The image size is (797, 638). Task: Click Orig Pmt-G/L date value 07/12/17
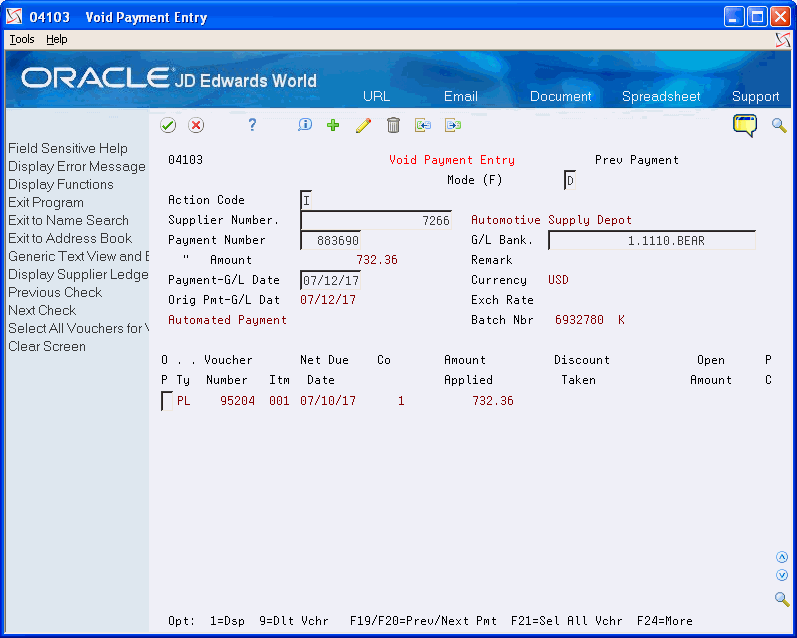click(x=328, y=300)
